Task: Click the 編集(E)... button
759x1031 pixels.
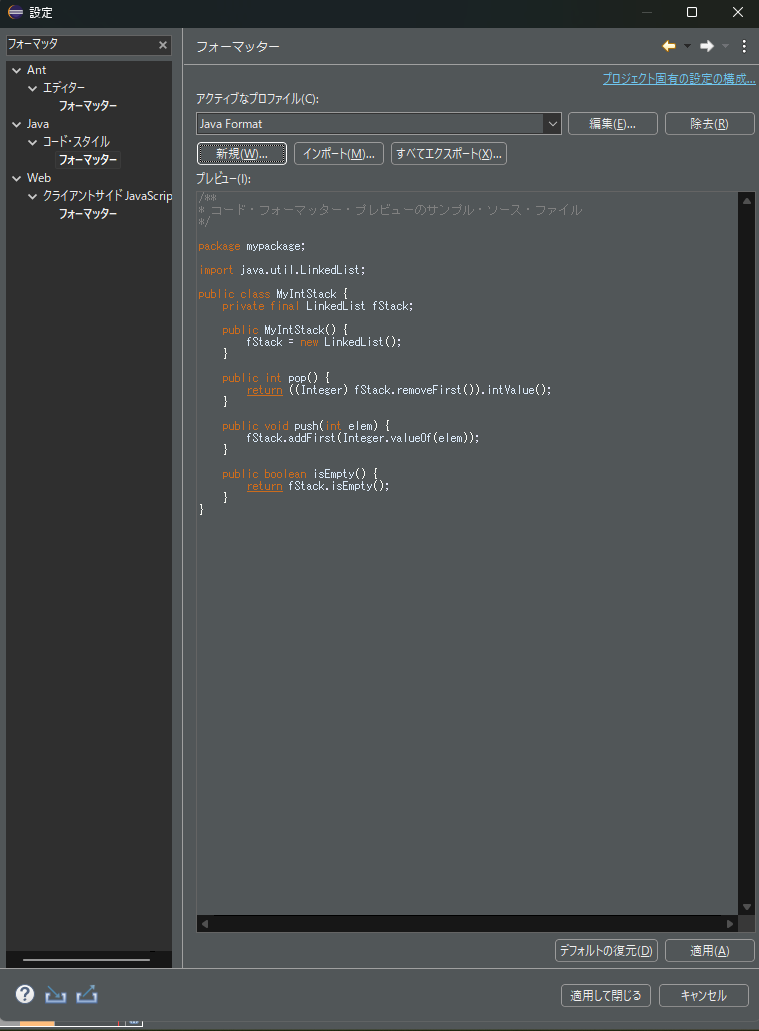Action: point(613,124)
